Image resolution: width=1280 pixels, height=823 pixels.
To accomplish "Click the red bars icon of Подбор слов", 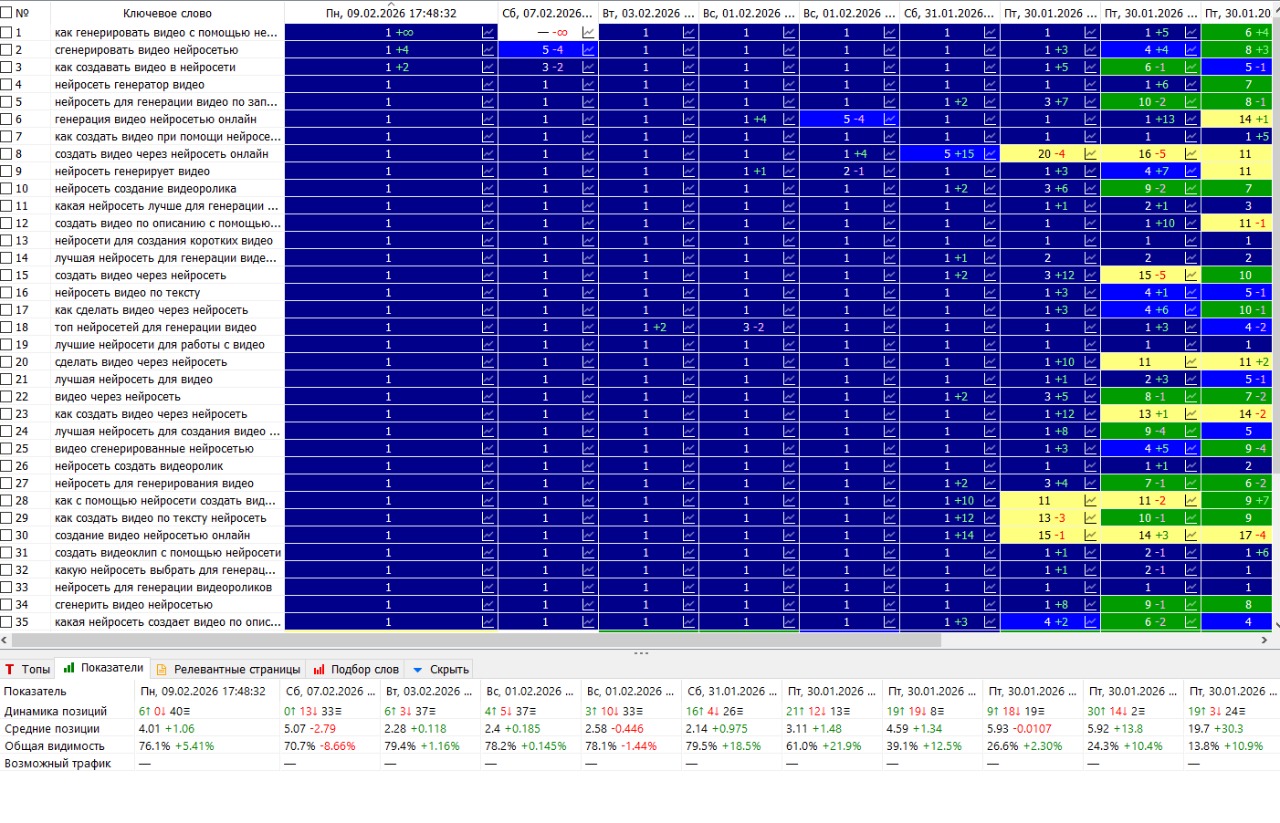I will click(x=319, y=669).
